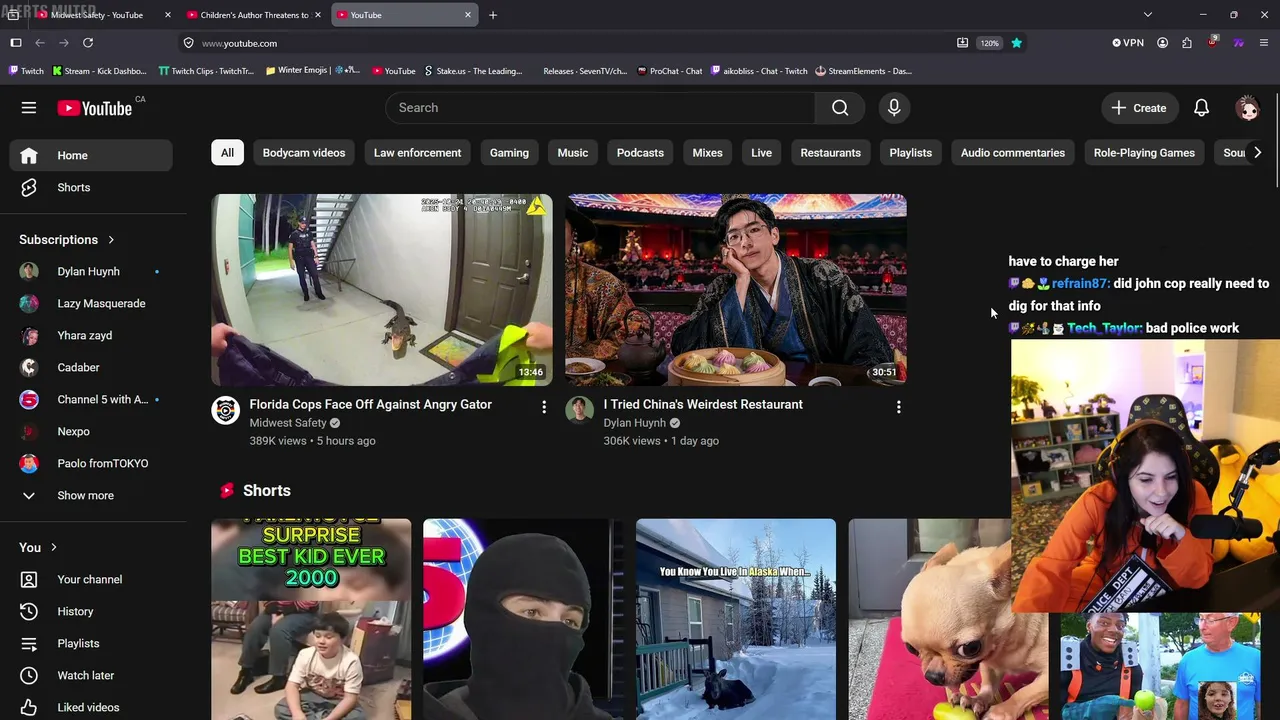Open Dylan Huynh channel avatar beside video

click(579, 410)
